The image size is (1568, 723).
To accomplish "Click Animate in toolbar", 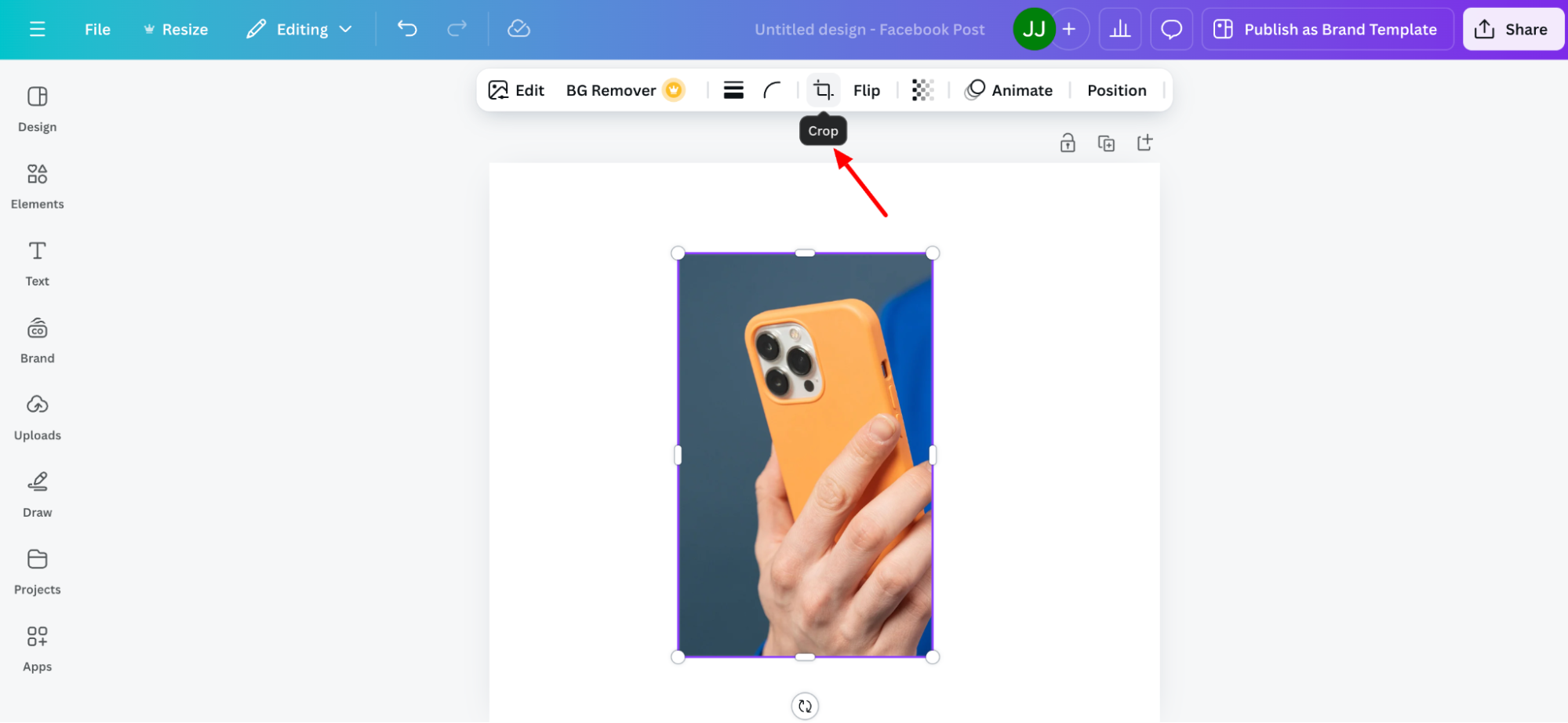I will pos(1009,90).
